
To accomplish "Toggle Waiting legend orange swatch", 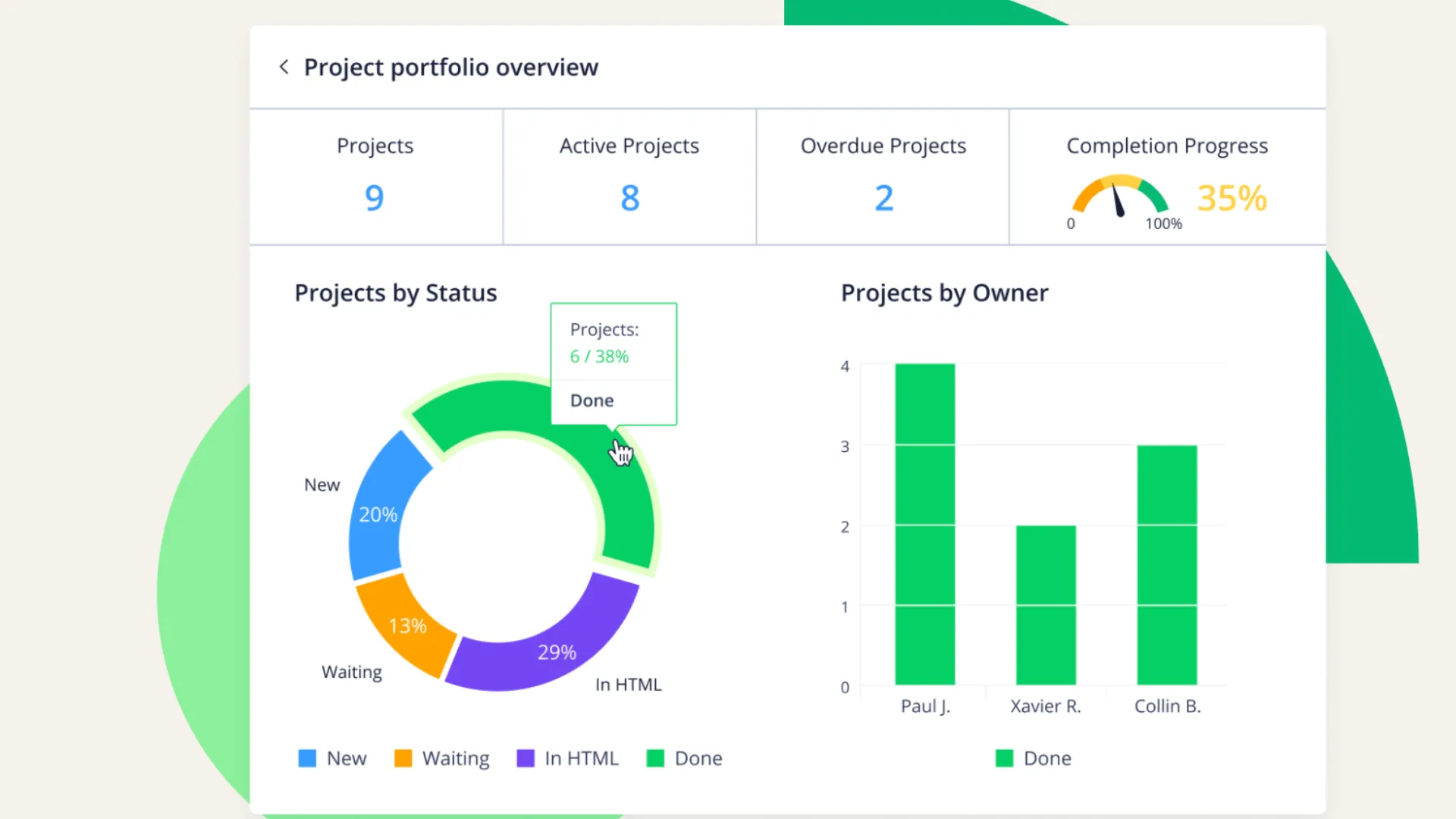I will click(x=403, y=758).
